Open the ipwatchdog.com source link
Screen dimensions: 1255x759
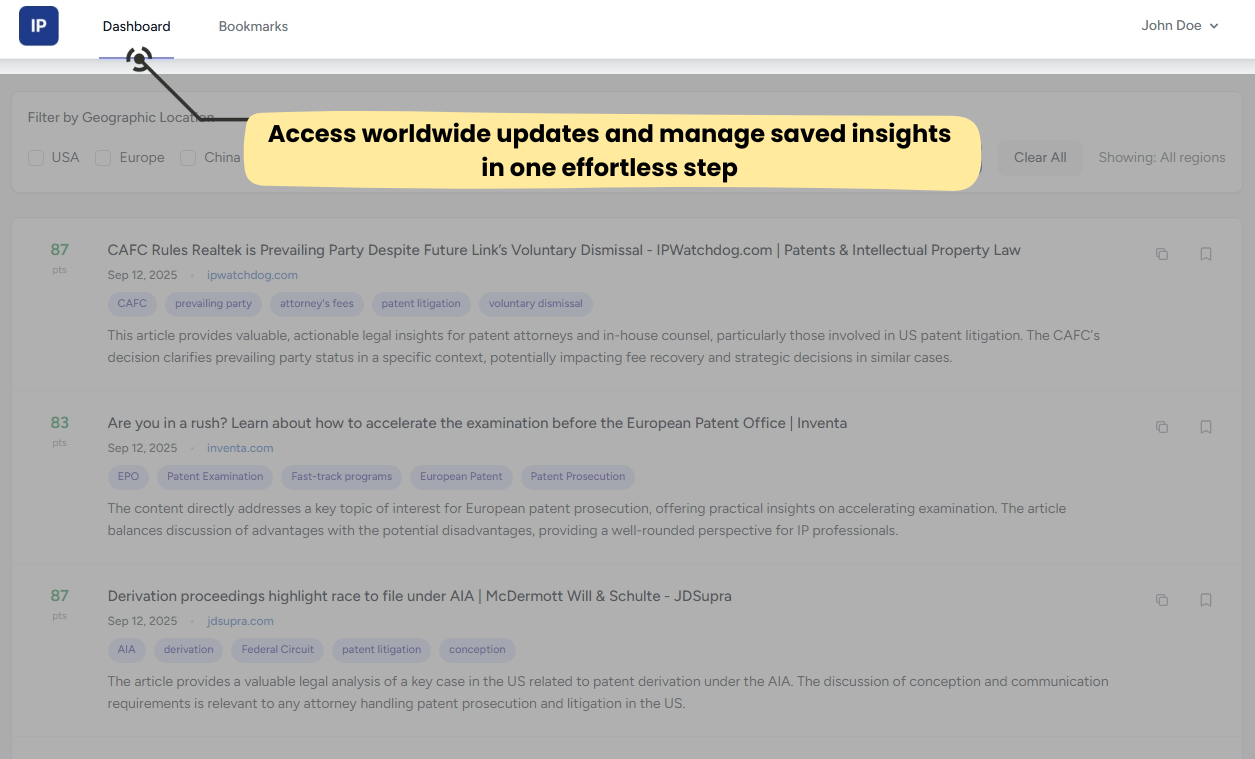pos(252,275)
